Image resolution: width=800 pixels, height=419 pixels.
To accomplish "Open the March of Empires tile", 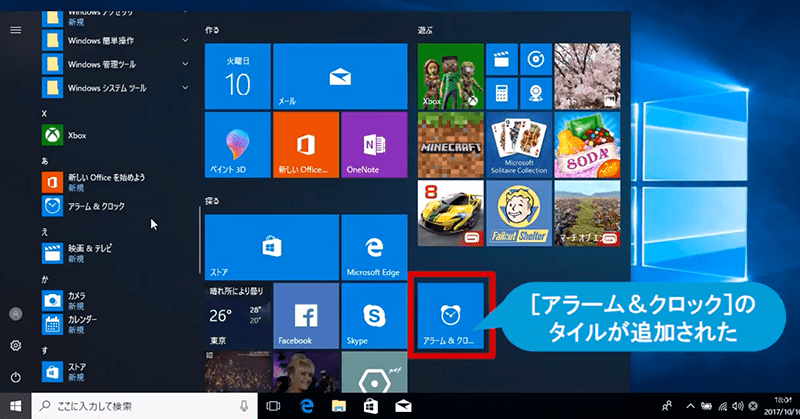I will [x=587, y=213].
